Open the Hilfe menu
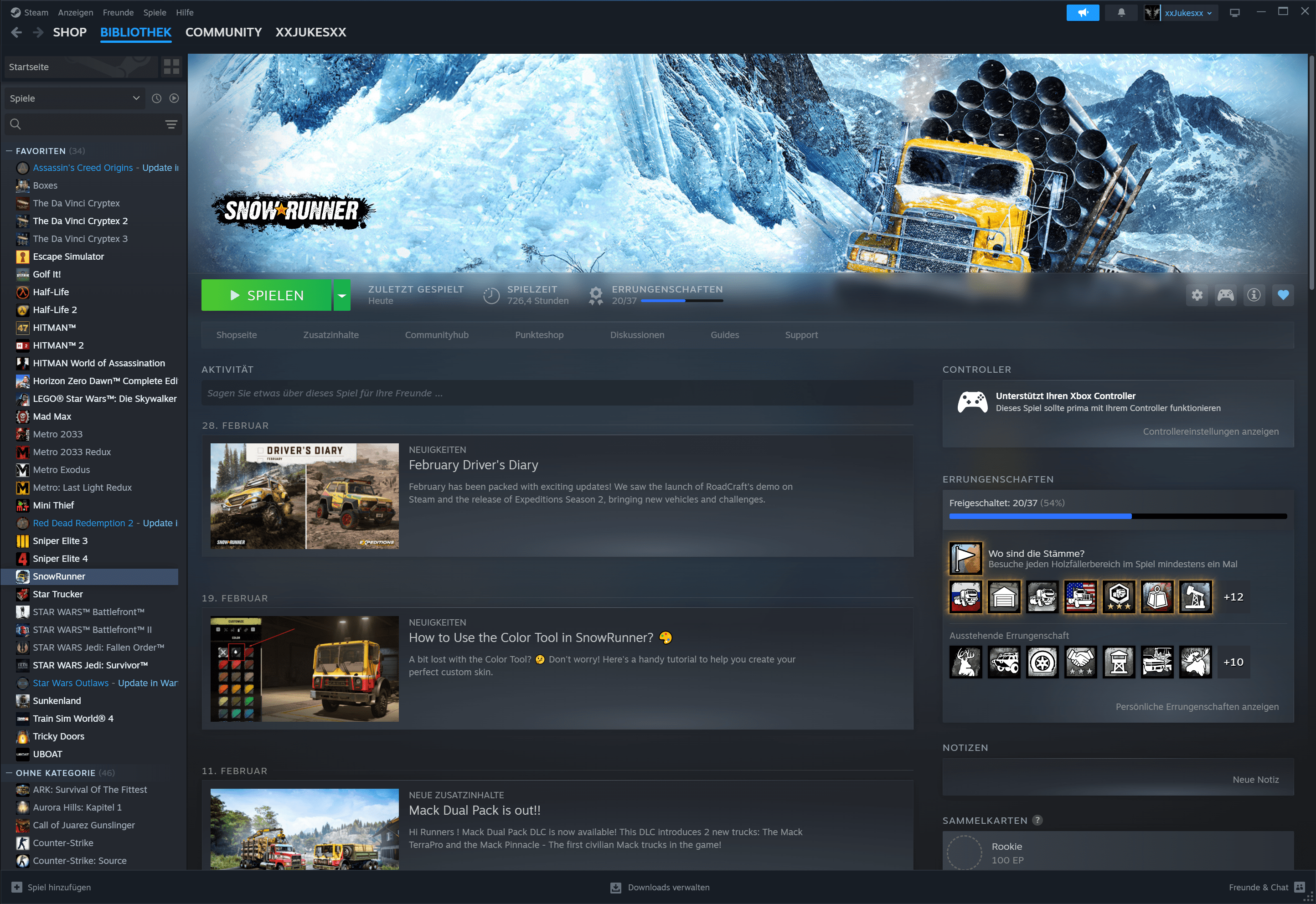This screenshot has width=1316, height=904. 185,12
